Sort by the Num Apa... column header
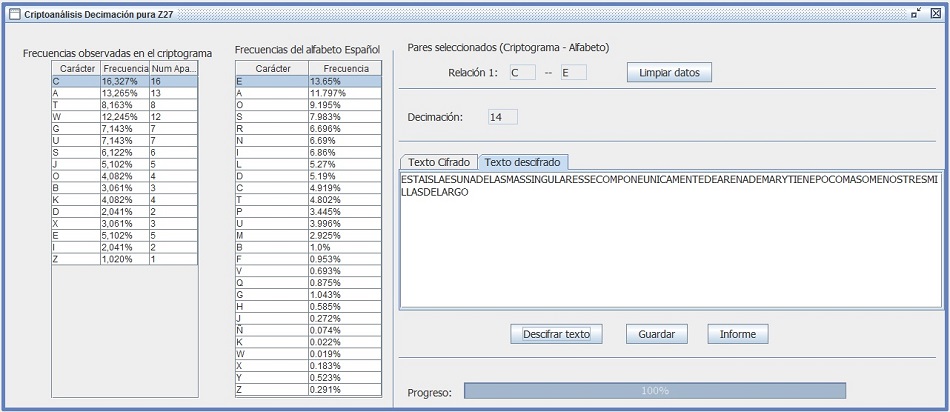950x412 pixels. click(x=173, y=68)
